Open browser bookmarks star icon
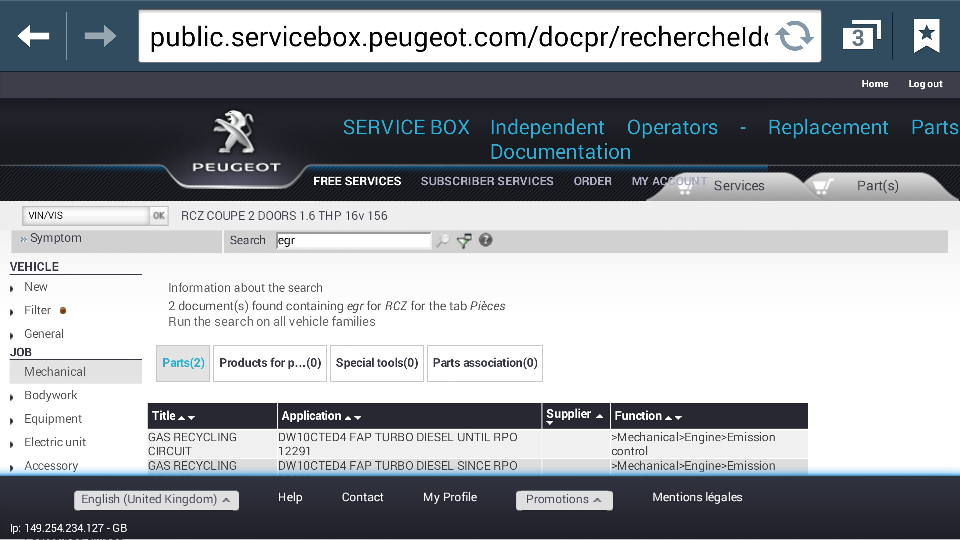Image resolution: width=960 pixels, height=540 pixels. tap(926, 36)
